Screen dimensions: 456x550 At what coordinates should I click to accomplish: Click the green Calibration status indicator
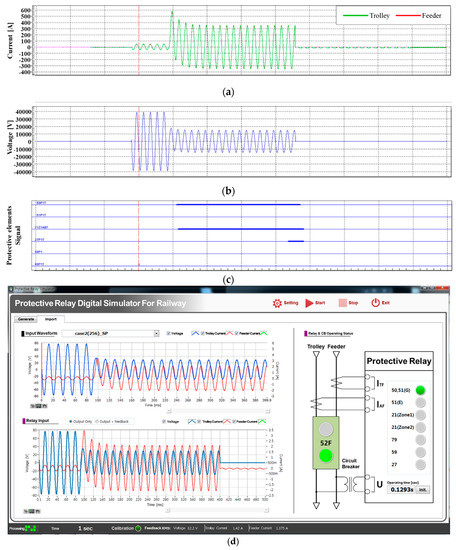click(x=138, y=528)
